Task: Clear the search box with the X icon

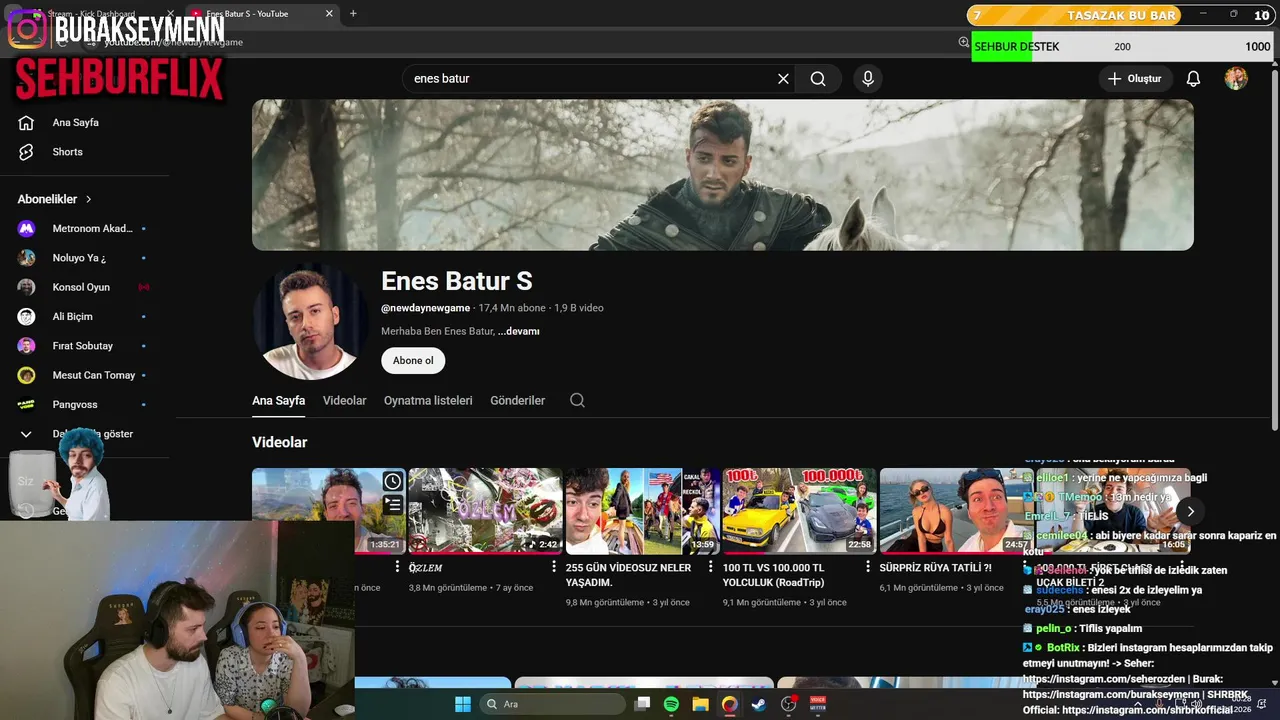Action: (x=783, y=79)
